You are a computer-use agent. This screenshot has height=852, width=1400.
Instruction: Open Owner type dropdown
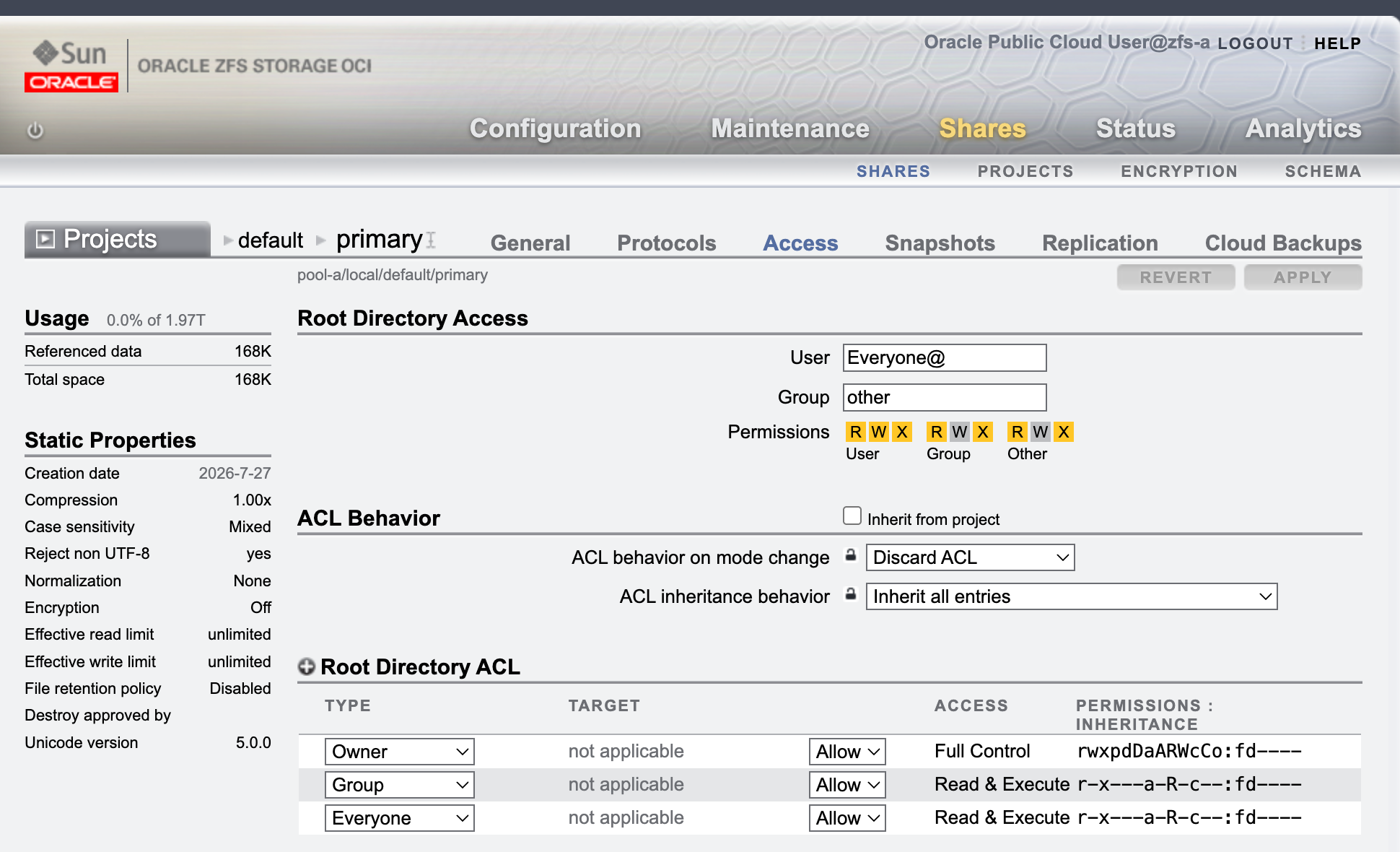399,752
